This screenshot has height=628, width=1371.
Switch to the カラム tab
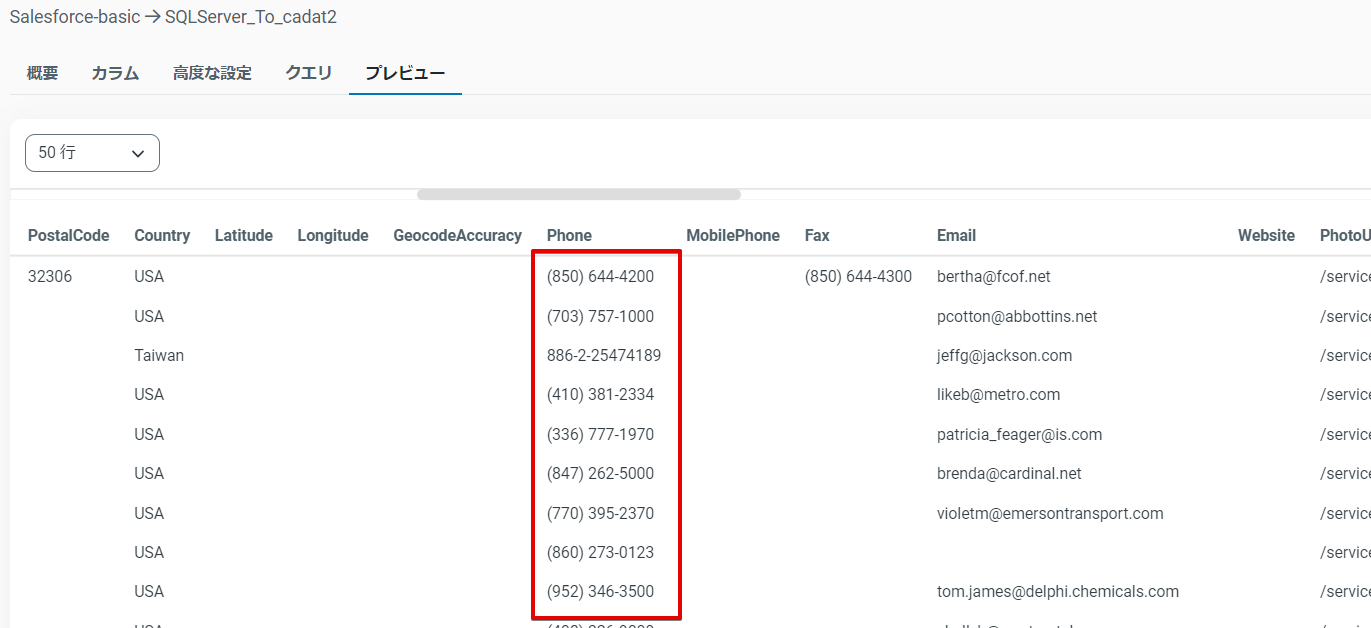[115, 73]
